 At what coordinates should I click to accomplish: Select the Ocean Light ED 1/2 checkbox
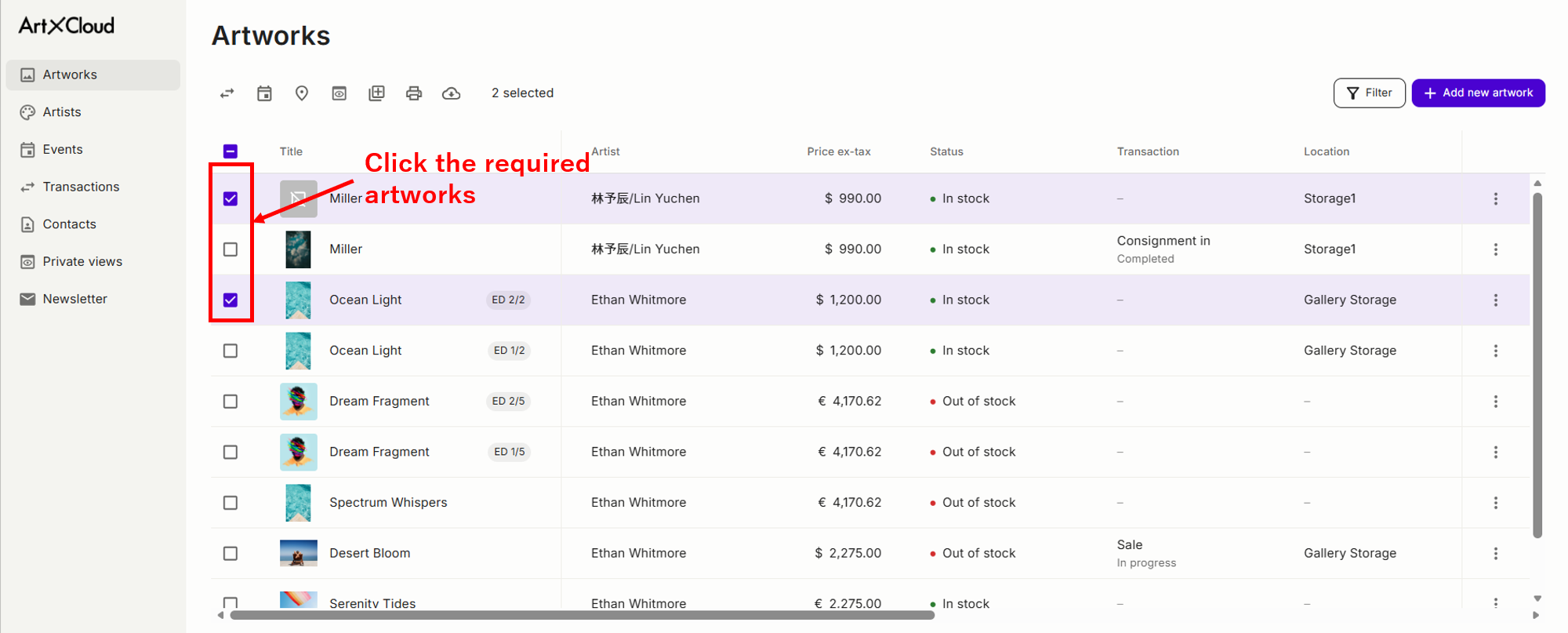(x=230, y=351)
